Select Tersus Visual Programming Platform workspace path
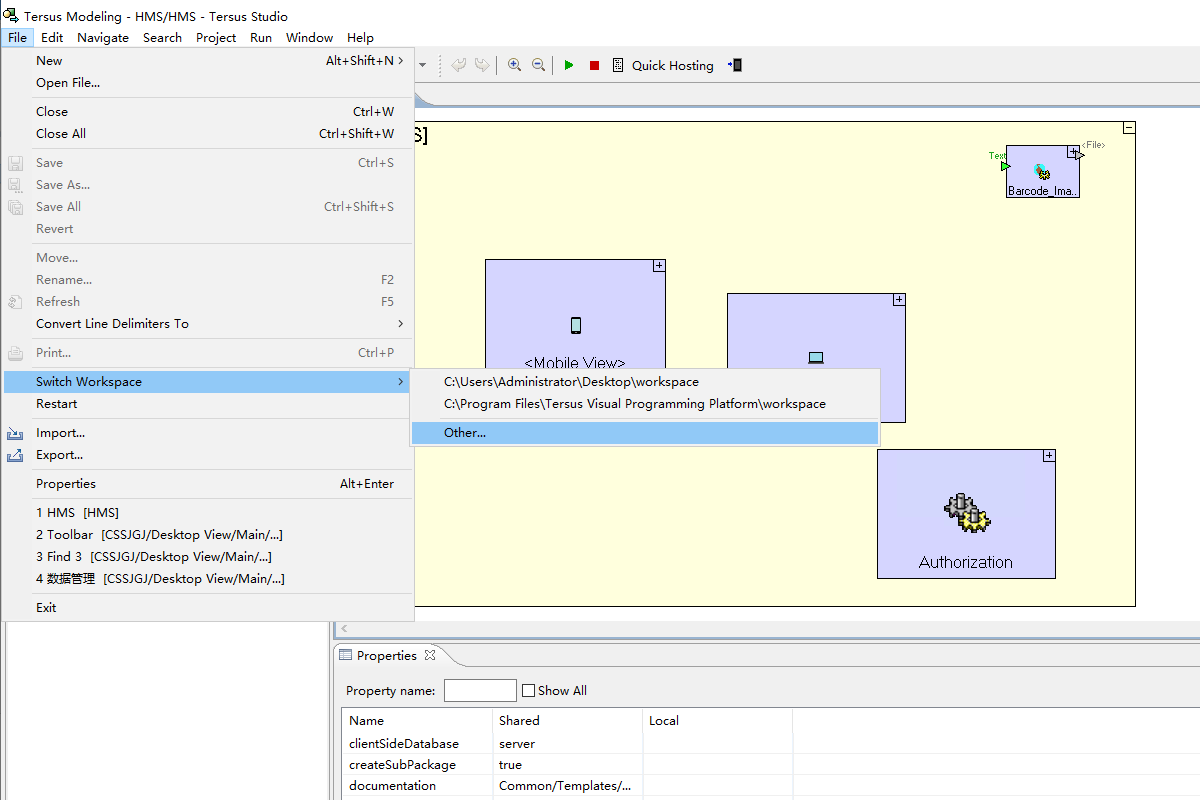1200x800 pixels. [644, 404]
